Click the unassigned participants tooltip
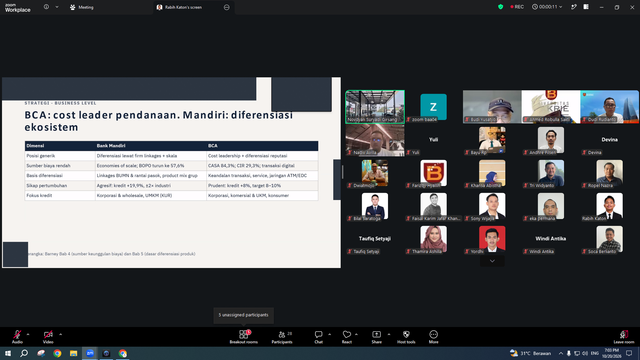This screenshot has width=640, height=360. (x=244, y=315)
